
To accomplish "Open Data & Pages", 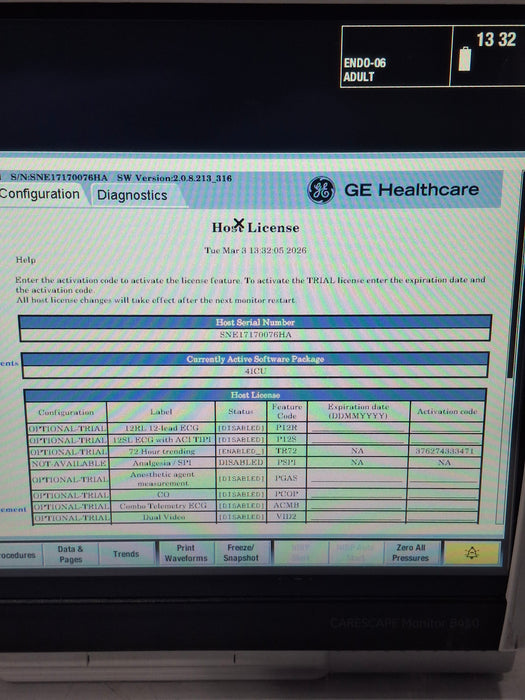I will (x=71, y=554).
